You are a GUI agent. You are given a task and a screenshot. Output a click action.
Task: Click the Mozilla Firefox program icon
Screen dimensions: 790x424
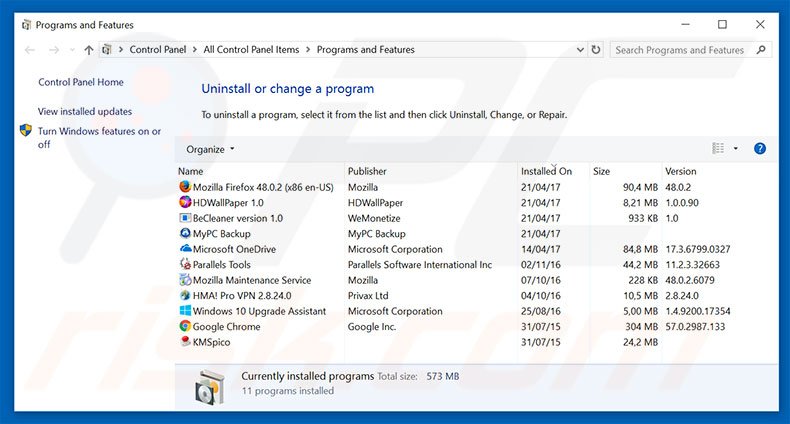pyautogui.click(x=185, y=187)
